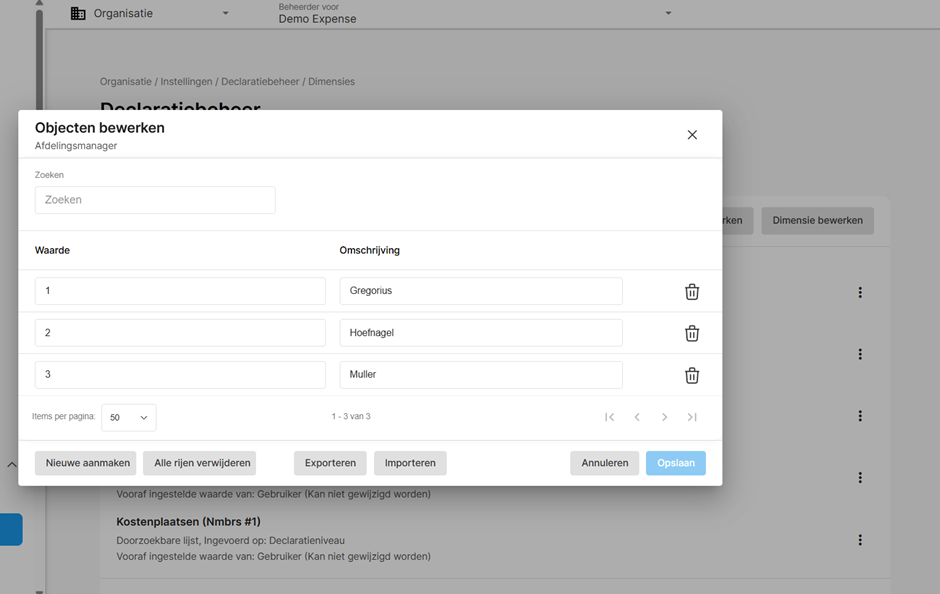Viewport: 940px width, 594px height.
Task: Go to the next page
Action: (664, 417)
